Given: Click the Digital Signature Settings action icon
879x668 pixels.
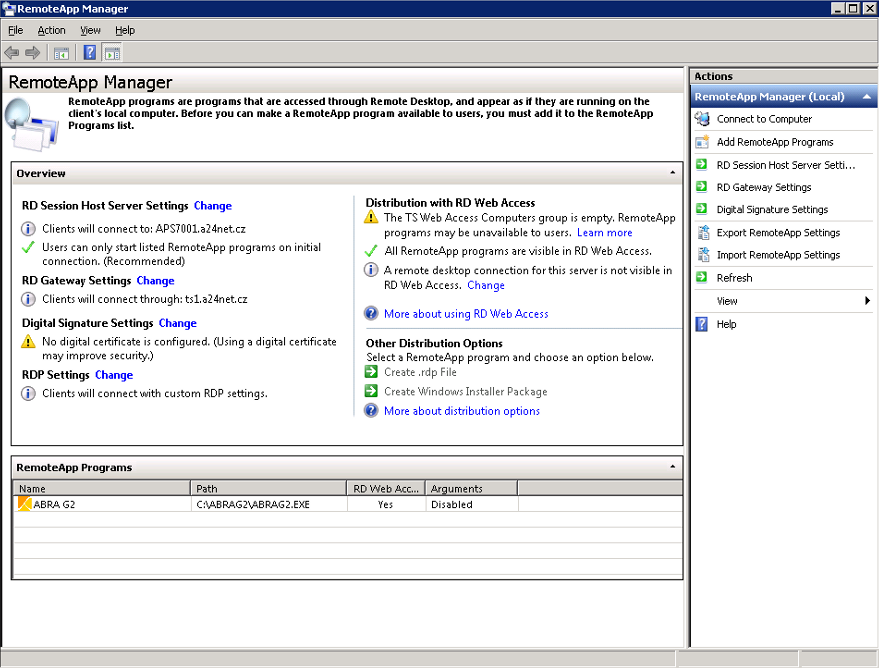Looking at the screenshot, I should (702, 210).
